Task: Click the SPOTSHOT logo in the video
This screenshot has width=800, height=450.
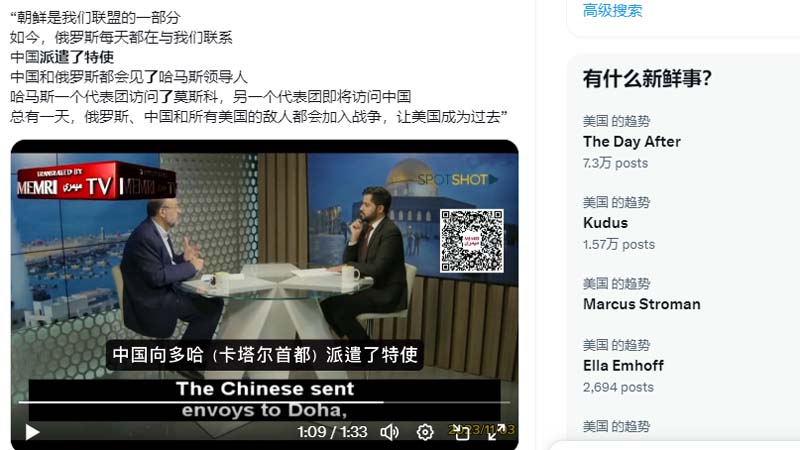Action: pos(457,179)
